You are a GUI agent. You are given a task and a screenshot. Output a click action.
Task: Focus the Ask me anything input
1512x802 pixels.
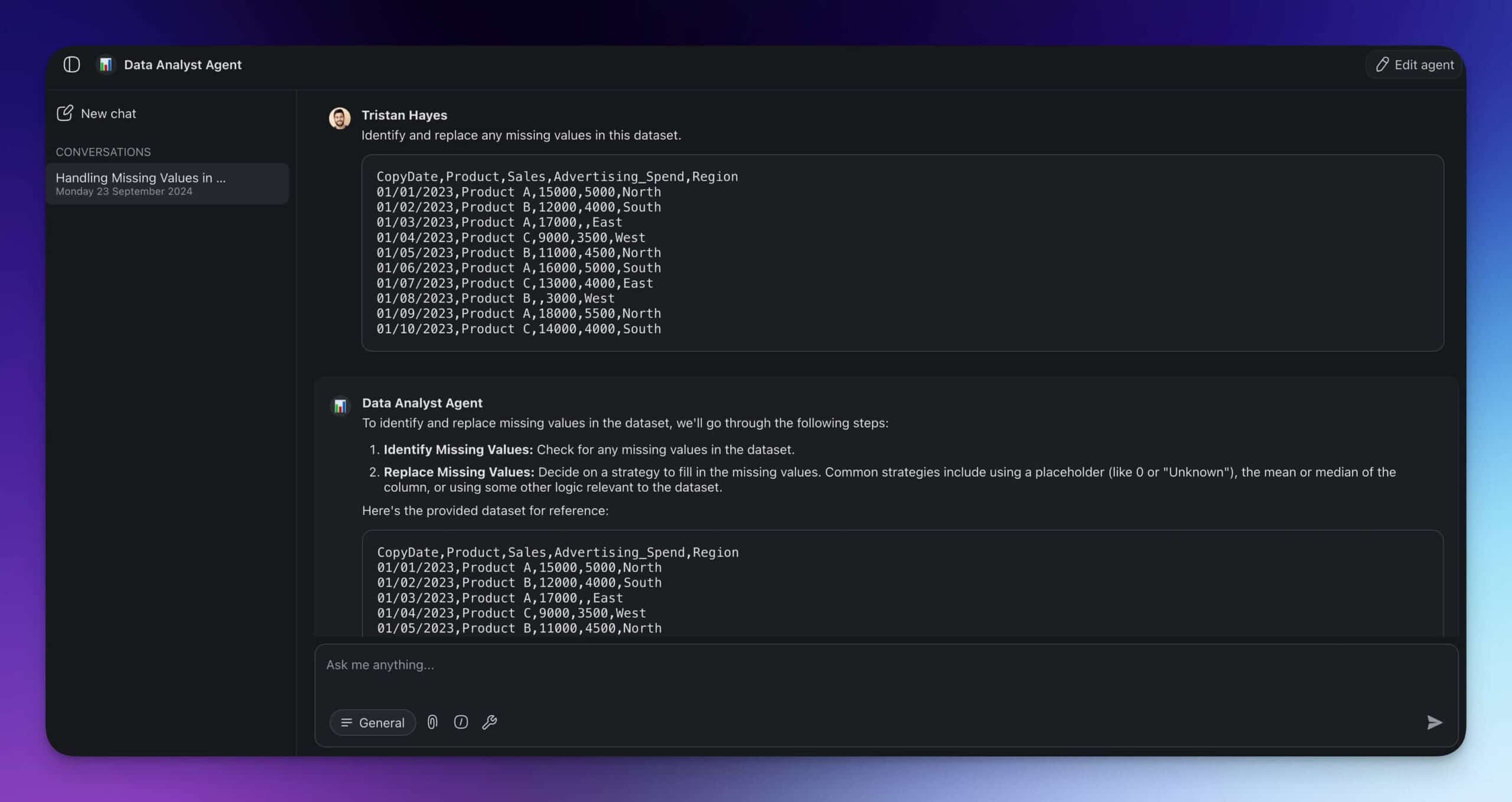coord(886,665)
